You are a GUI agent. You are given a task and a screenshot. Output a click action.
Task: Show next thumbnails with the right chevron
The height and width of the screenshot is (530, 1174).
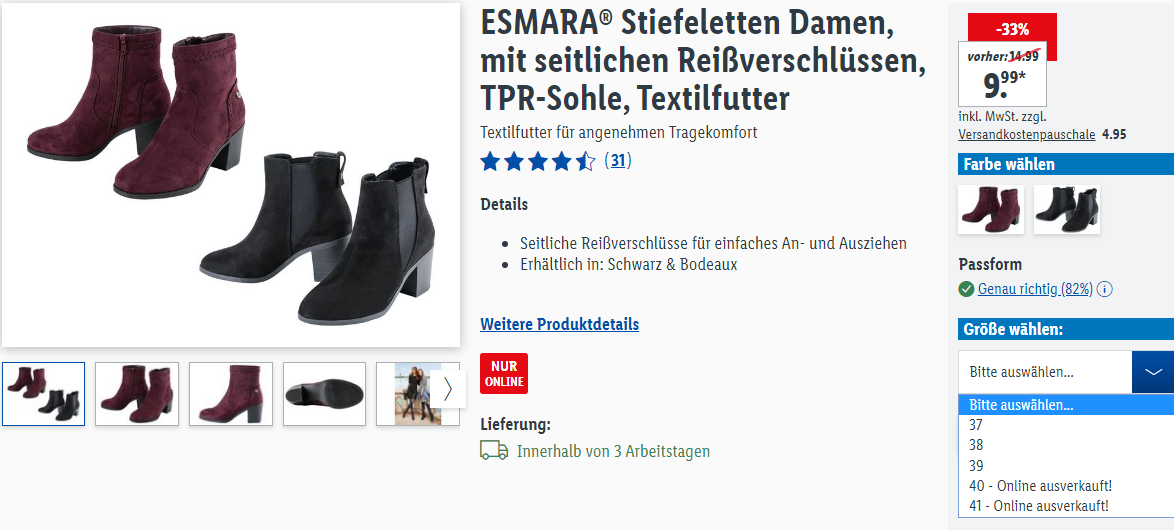[x=448, y=389]
